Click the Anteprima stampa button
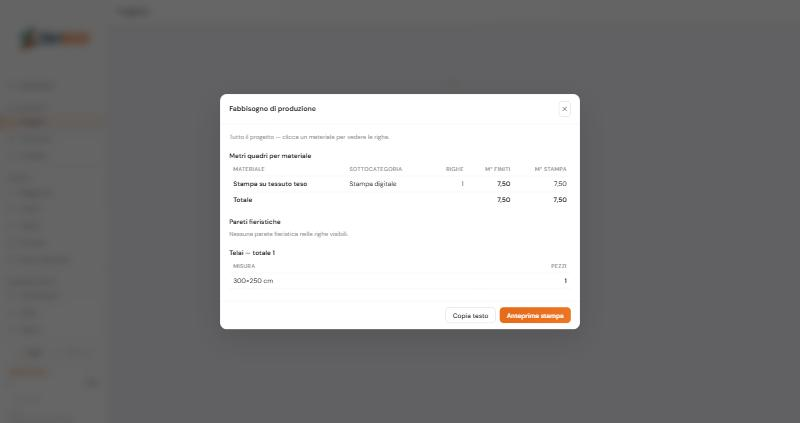800x423 pixels. pos(535,315)
